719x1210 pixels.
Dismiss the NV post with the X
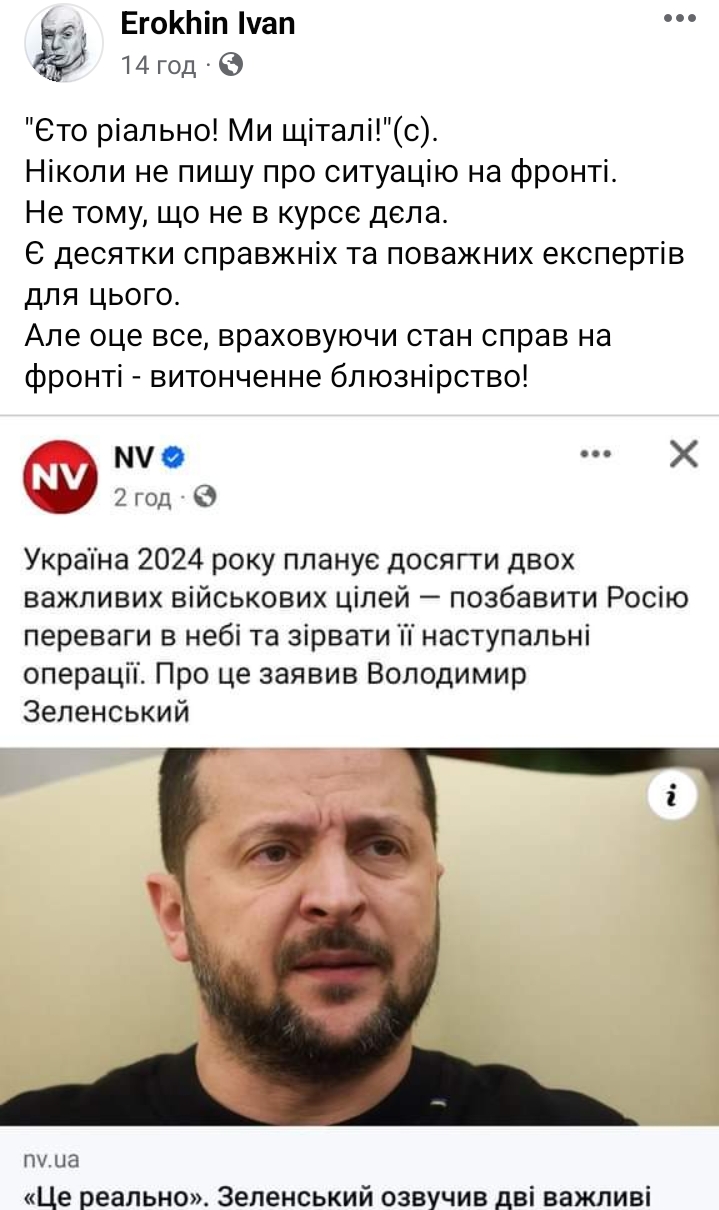(x=684, y=455)
